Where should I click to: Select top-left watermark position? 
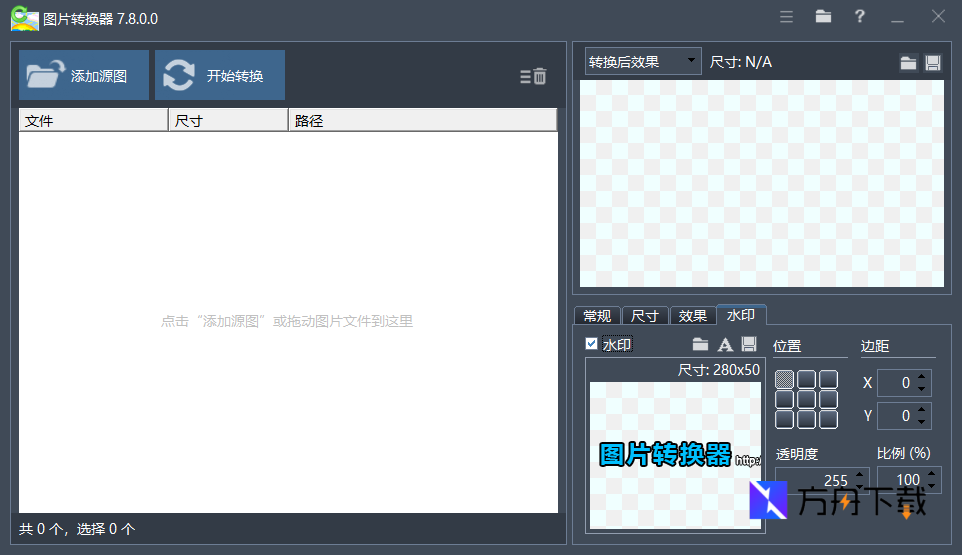(x=785, y=379)
